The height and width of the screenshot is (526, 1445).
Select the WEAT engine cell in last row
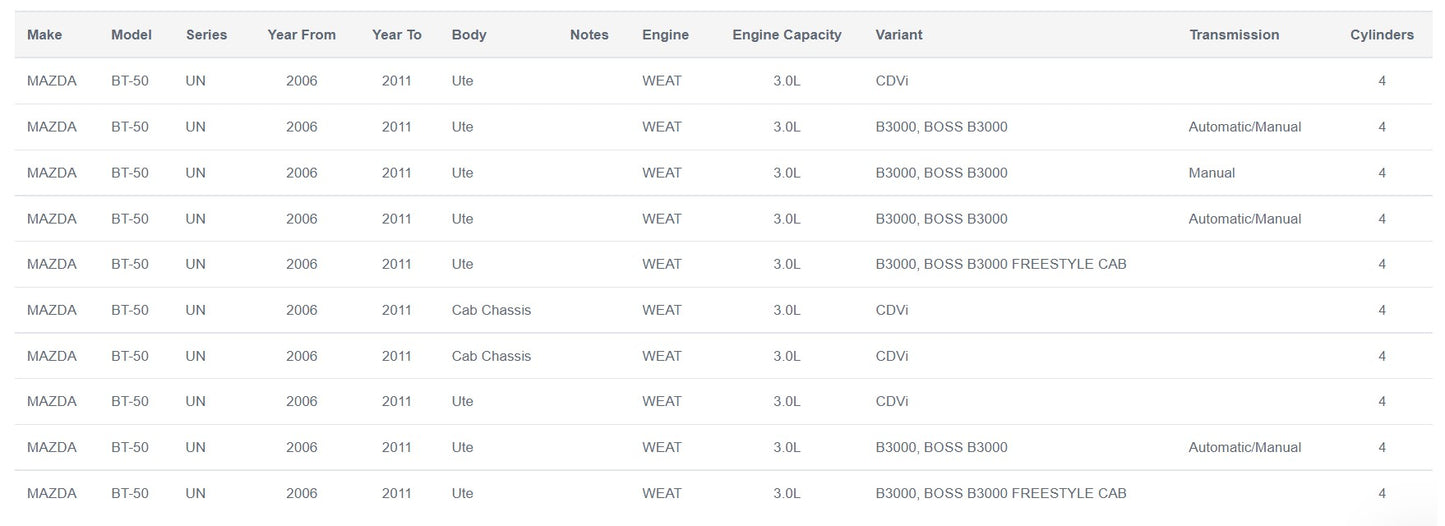pyautogui.click(x=661, y=493)
